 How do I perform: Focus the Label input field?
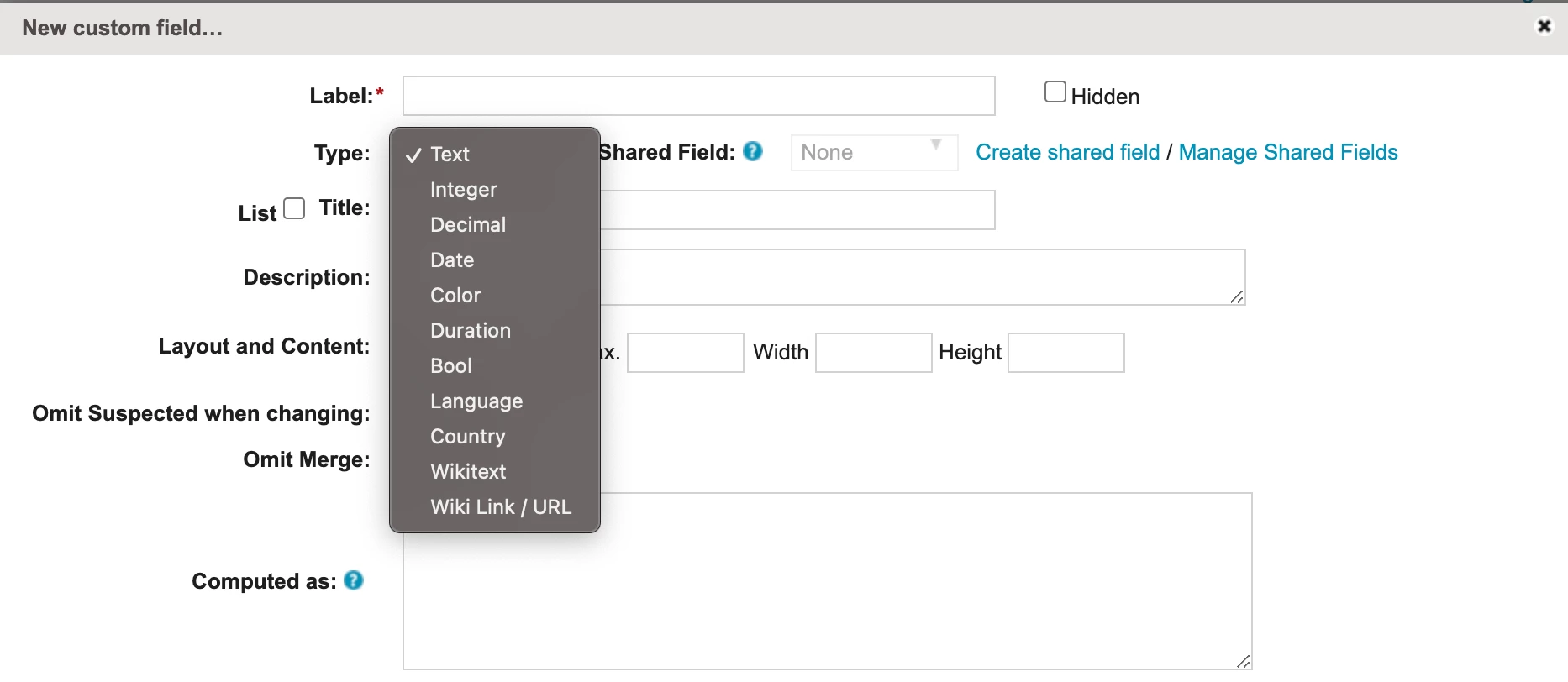click(x=699, y=96)
